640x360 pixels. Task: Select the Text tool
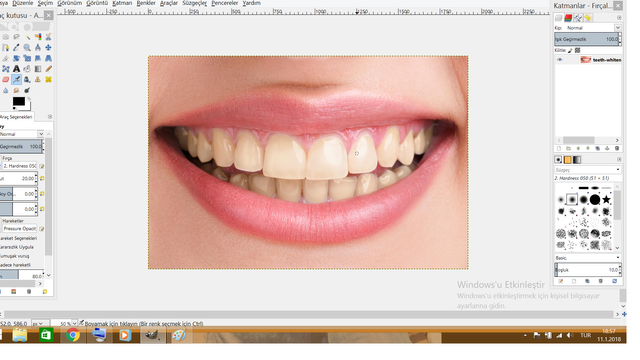[x=16, y=69]
